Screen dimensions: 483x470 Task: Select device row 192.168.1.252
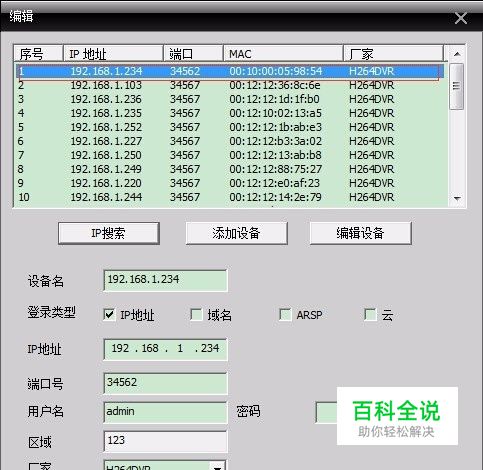230,127
